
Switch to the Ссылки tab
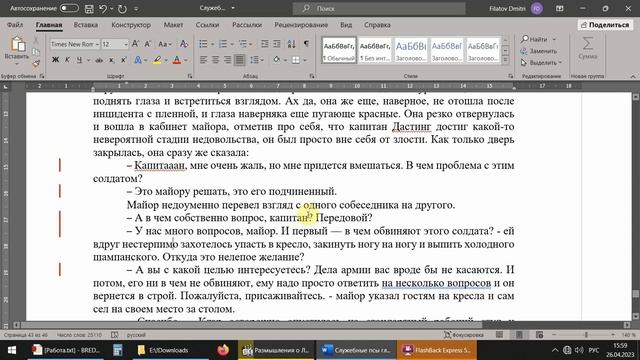pyautogui.click(x=207, y=25)
